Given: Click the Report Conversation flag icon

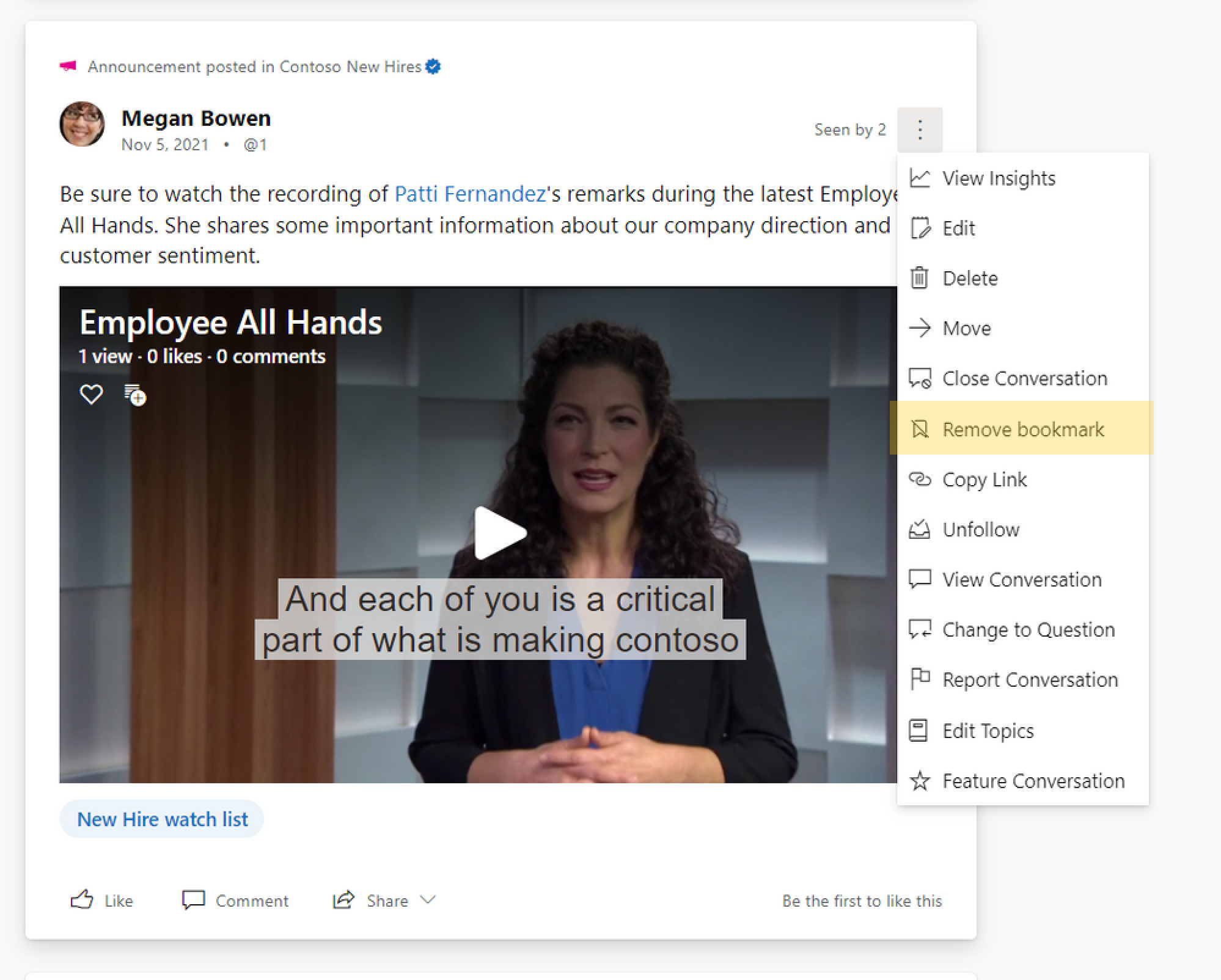Looking at the screenshot, I should click(x=920, y=679).
